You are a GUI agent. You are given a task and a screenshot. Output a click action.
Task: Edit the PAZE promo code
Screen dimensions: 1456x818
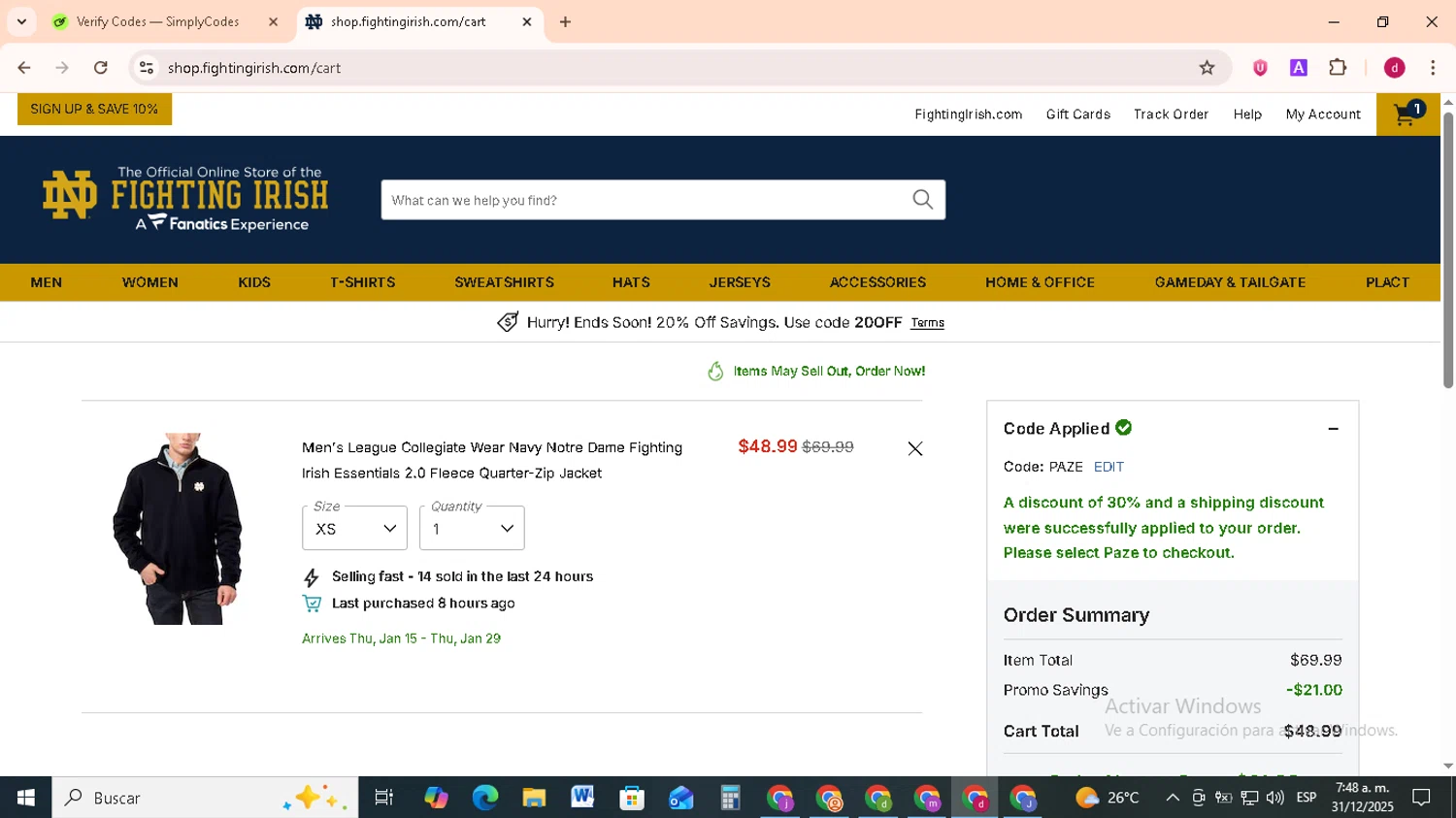pyautogui.click(x=1109, y=467)
